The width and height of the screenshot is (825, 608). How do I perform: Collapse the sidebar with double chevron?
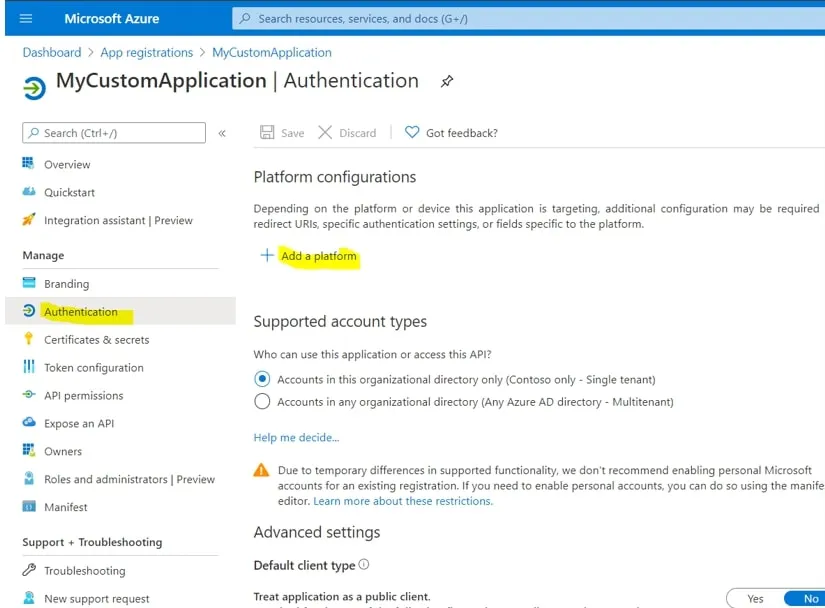[x=222, y=133]
